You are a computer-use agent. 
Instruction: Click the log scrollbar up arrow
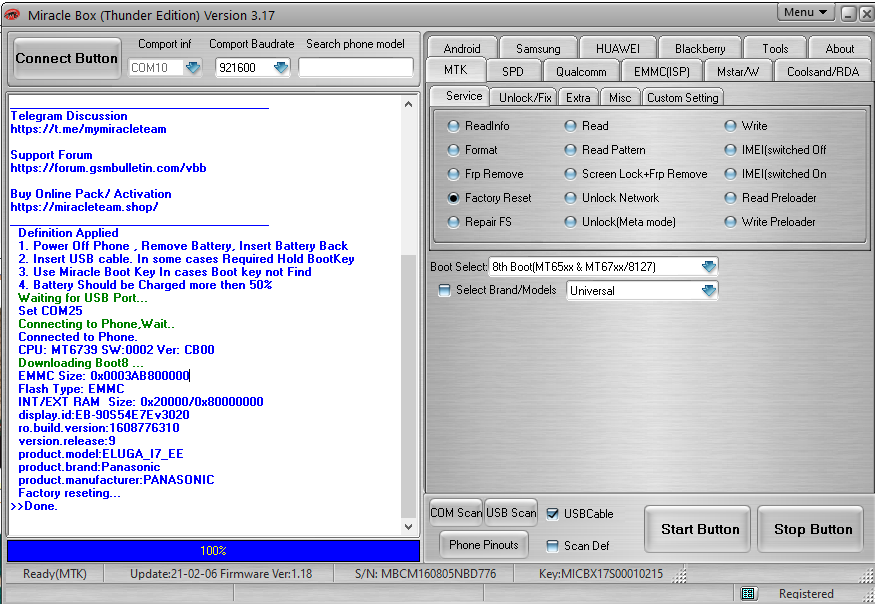coord(408,104)
